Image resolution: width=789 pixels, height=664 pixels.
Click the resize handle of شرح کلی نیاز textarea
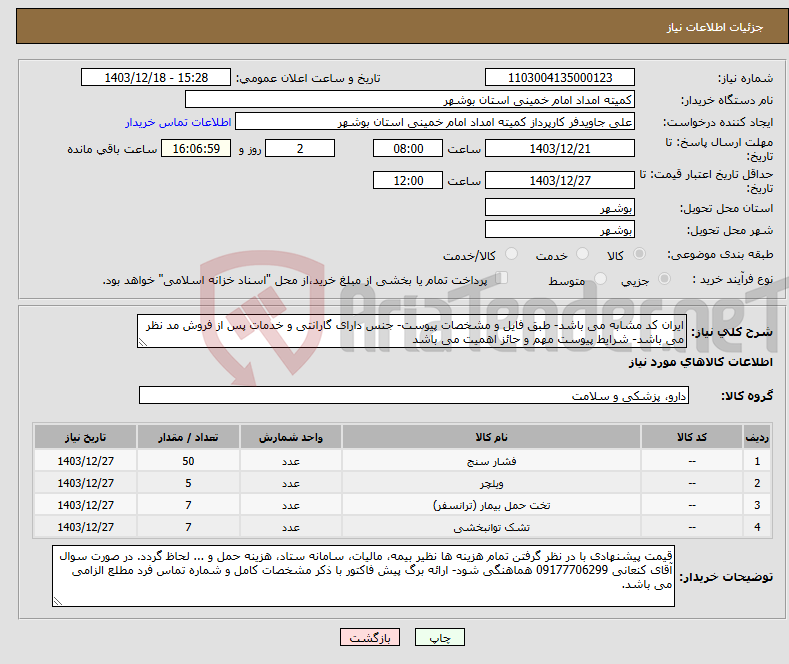(x=142, y=343)
